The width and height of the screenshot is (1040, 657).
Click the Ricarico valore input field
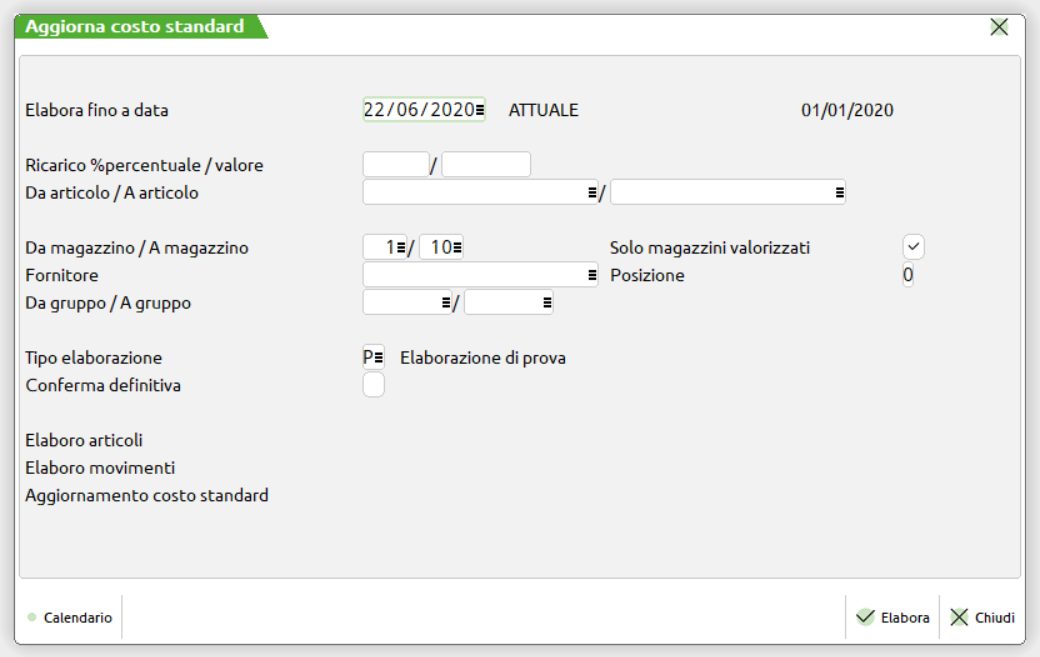pyautogui.click(x=486, y=165)
